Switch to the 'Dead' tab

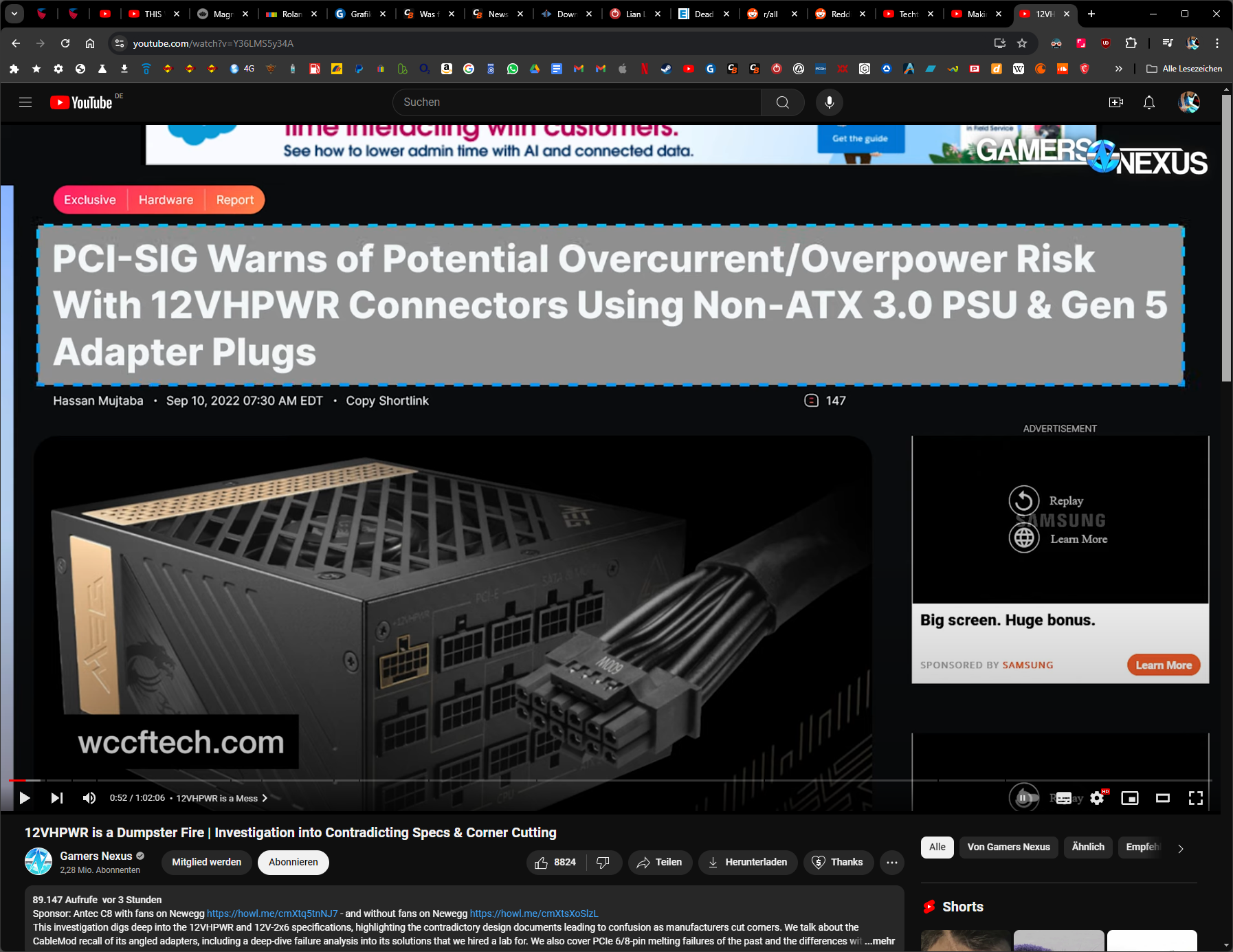coord(704,14)
